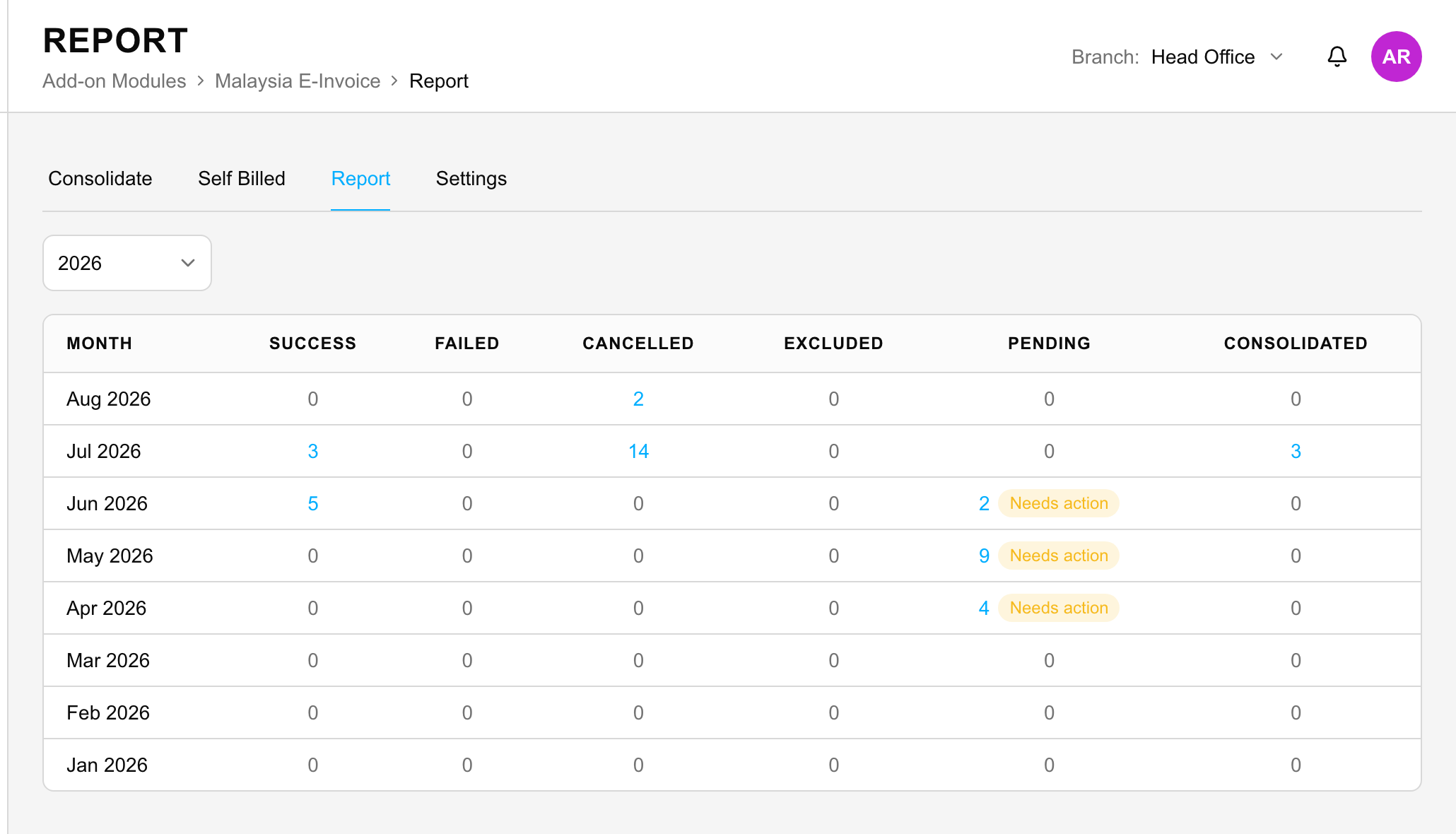Open the AR user avatar menu
1456x834 pixels.
tap(1396, 57)
